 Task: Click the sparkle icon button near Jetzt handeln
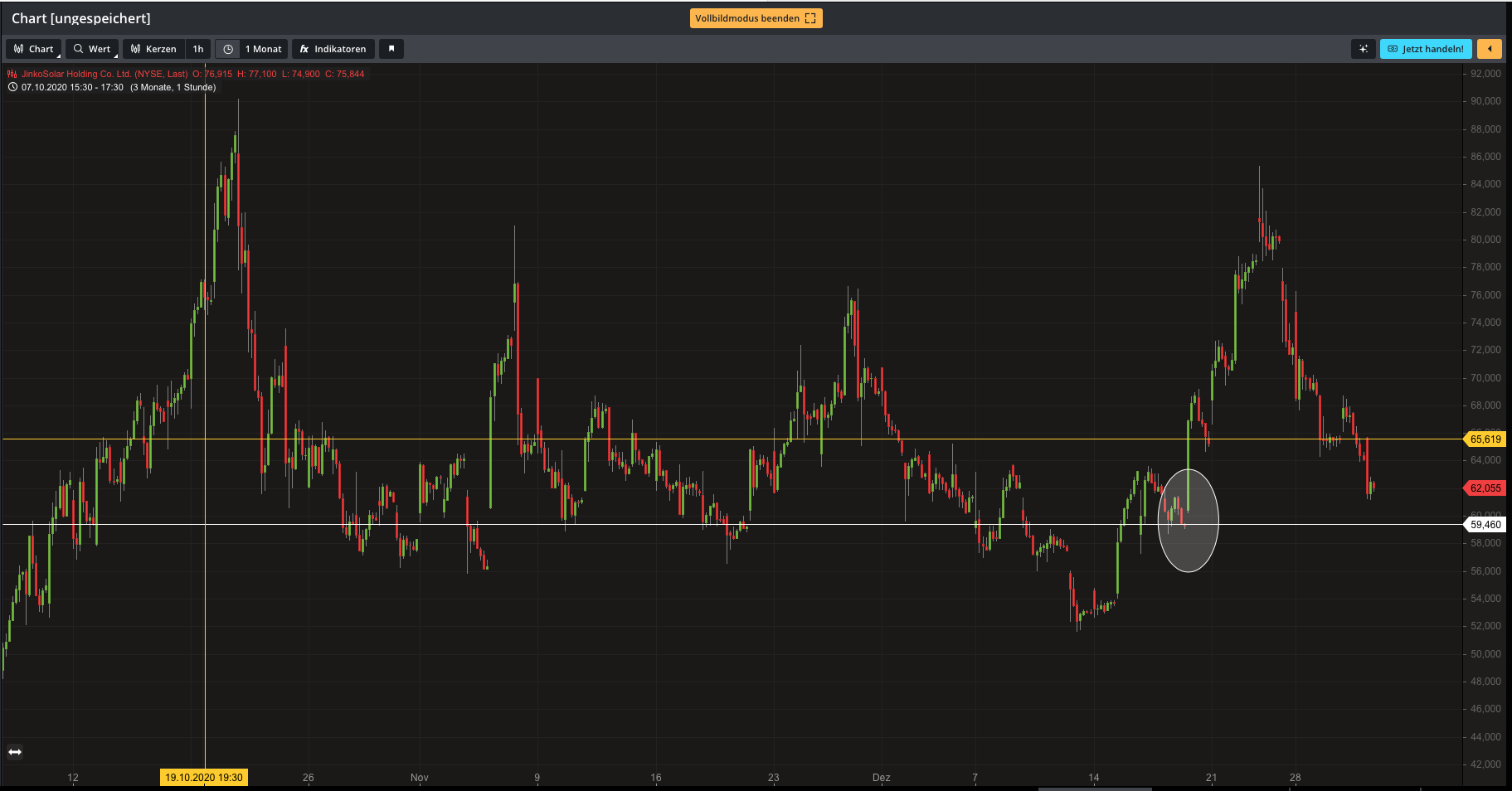tap(1364, 49)
